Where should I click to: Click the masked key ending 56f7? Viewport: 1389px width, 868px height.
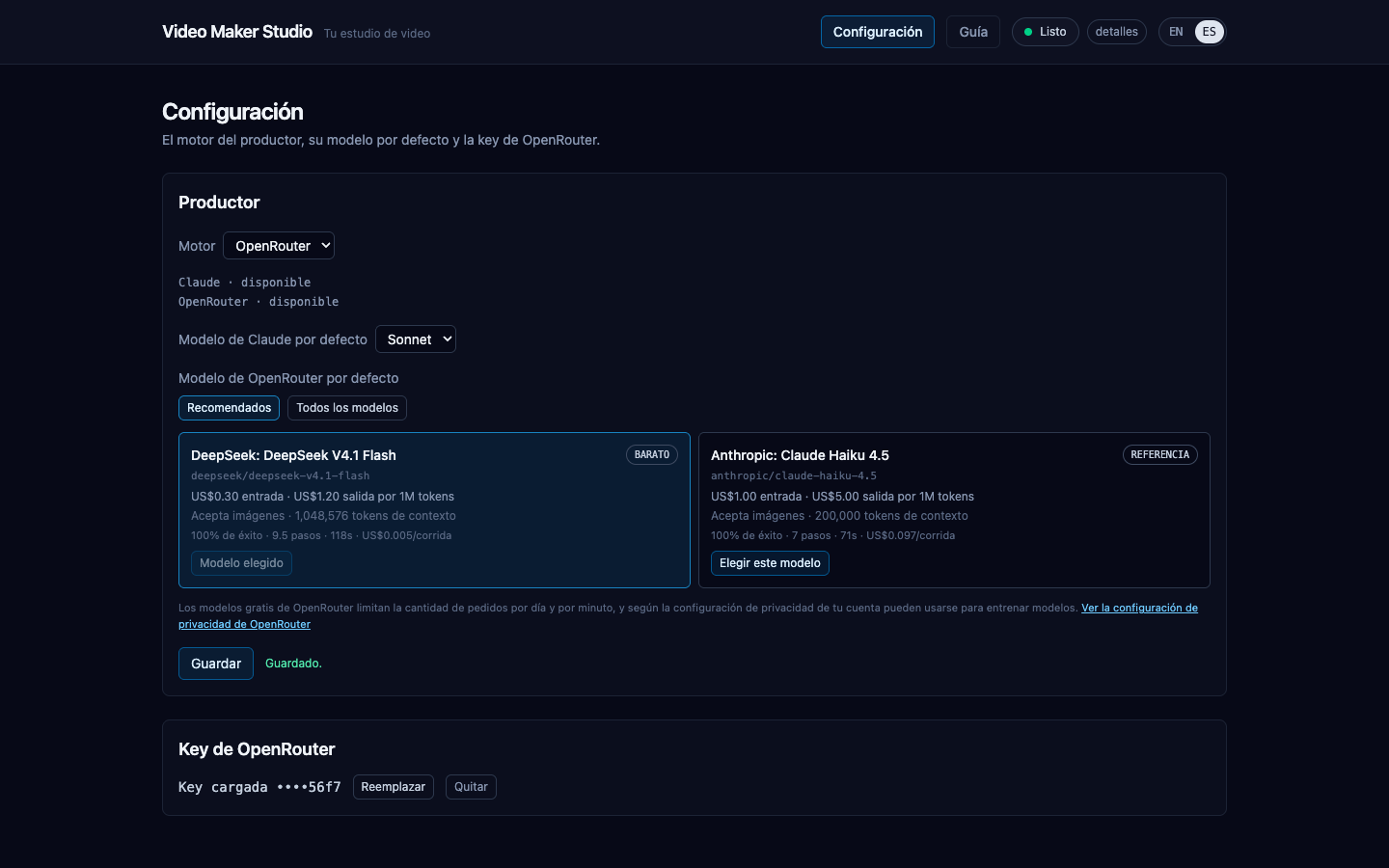click(309, 787)
